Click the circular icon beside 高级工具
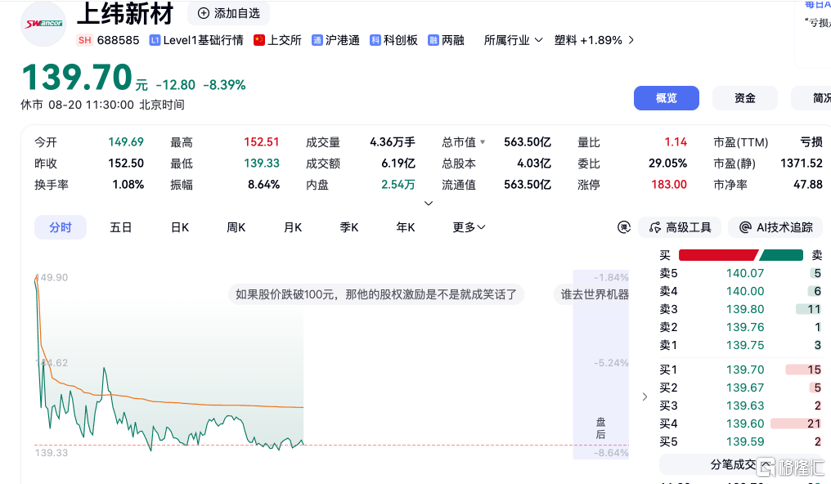This screenshot has height=484, width=831. click(624, 227)
